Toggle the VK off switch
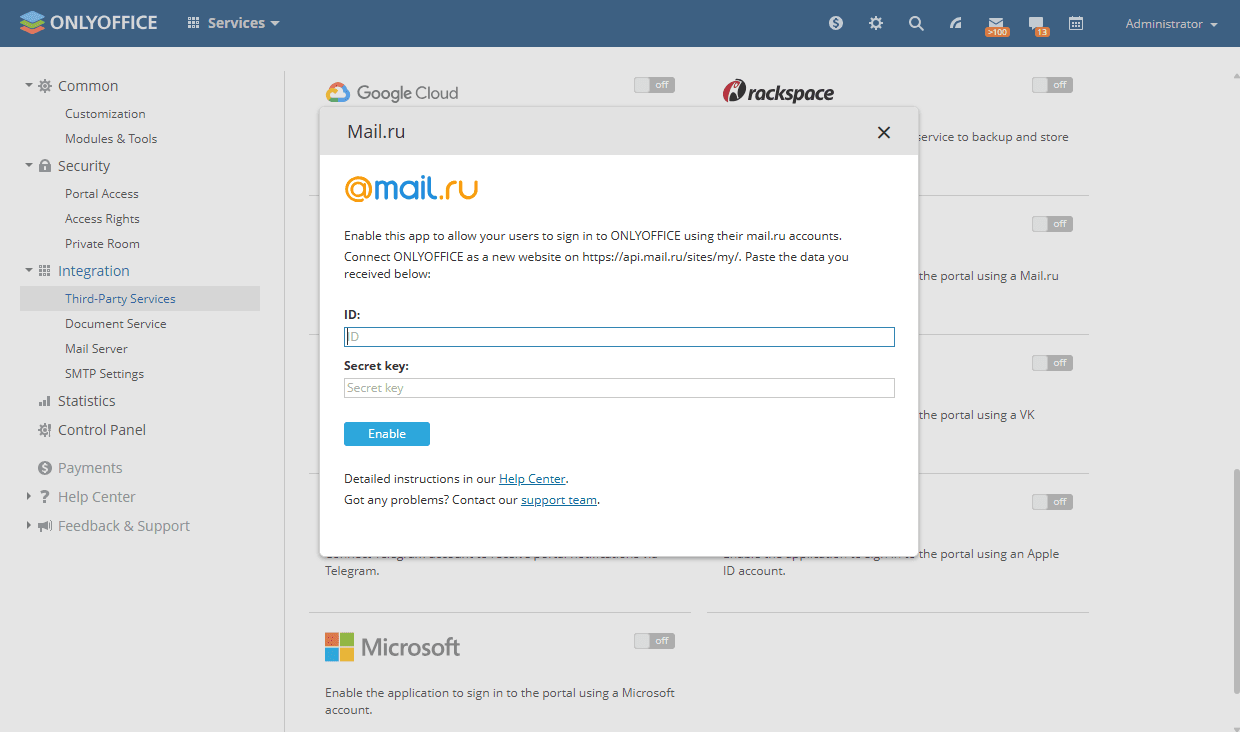Image resolution: width=1240 pixels, height=732 pixels. pos(1052,363)
